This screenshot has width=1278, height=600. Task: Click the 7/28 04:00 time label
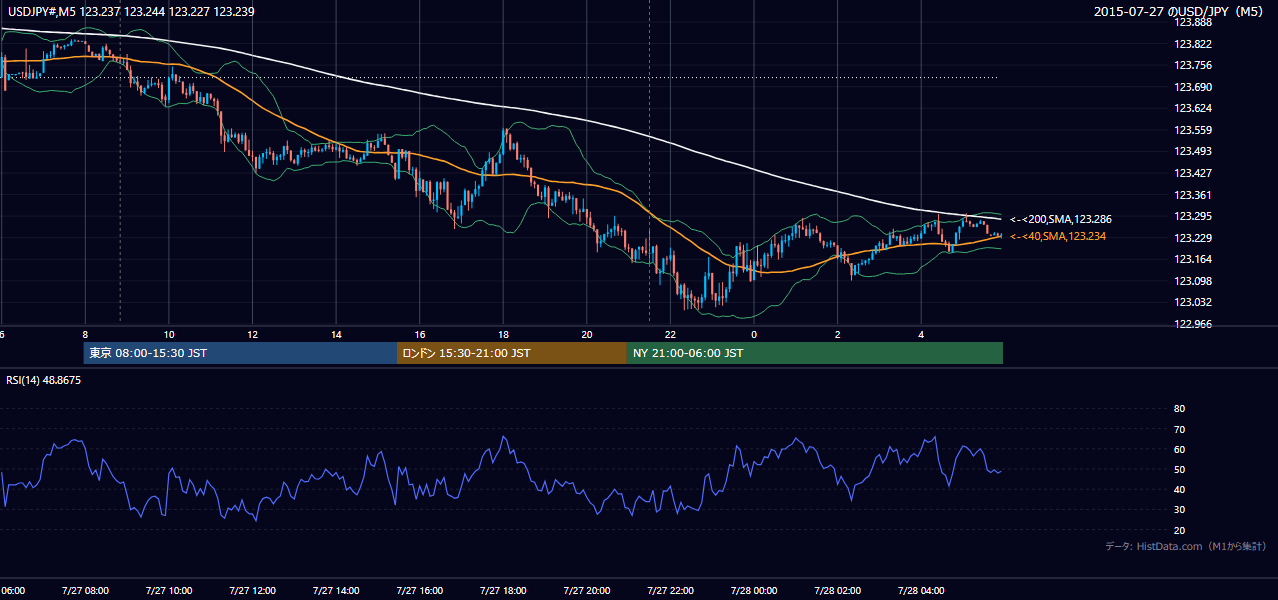tap(921, 591)
